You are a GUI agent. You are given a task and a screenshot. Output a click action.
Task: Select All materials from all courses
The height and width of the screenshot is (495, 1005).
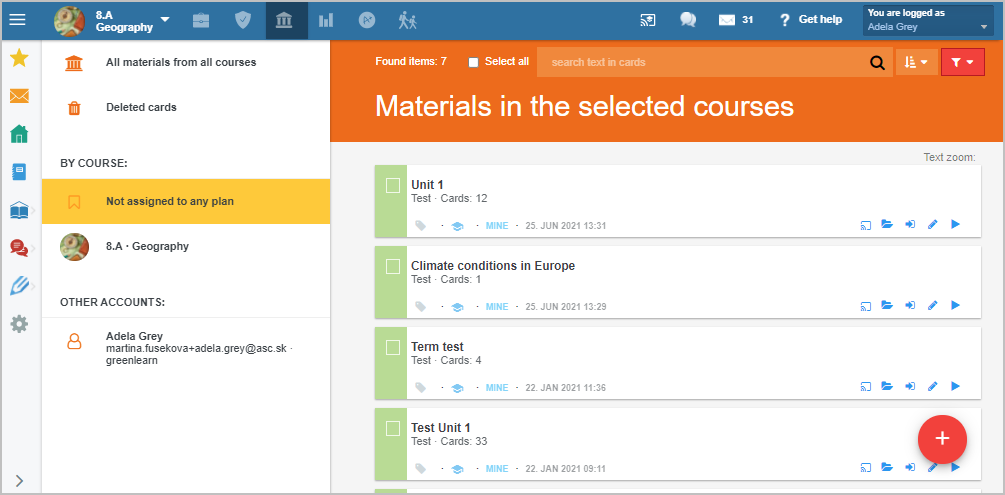pos(181,62)
